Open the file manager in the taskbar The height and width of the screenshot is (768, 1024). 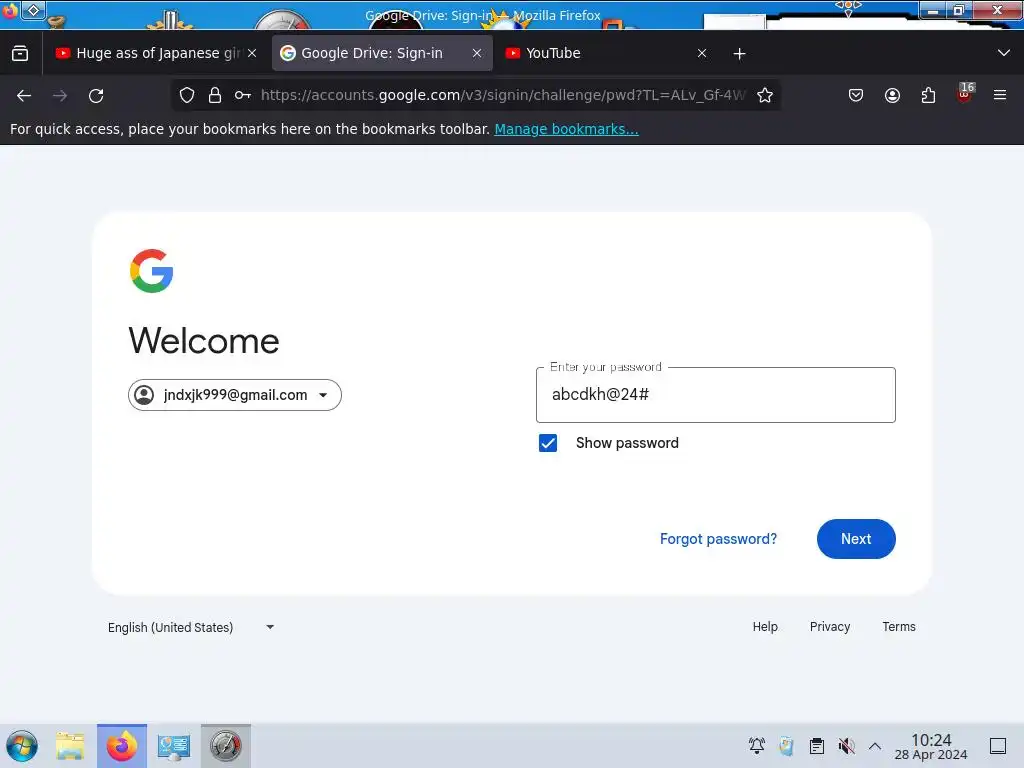point(70,746)
